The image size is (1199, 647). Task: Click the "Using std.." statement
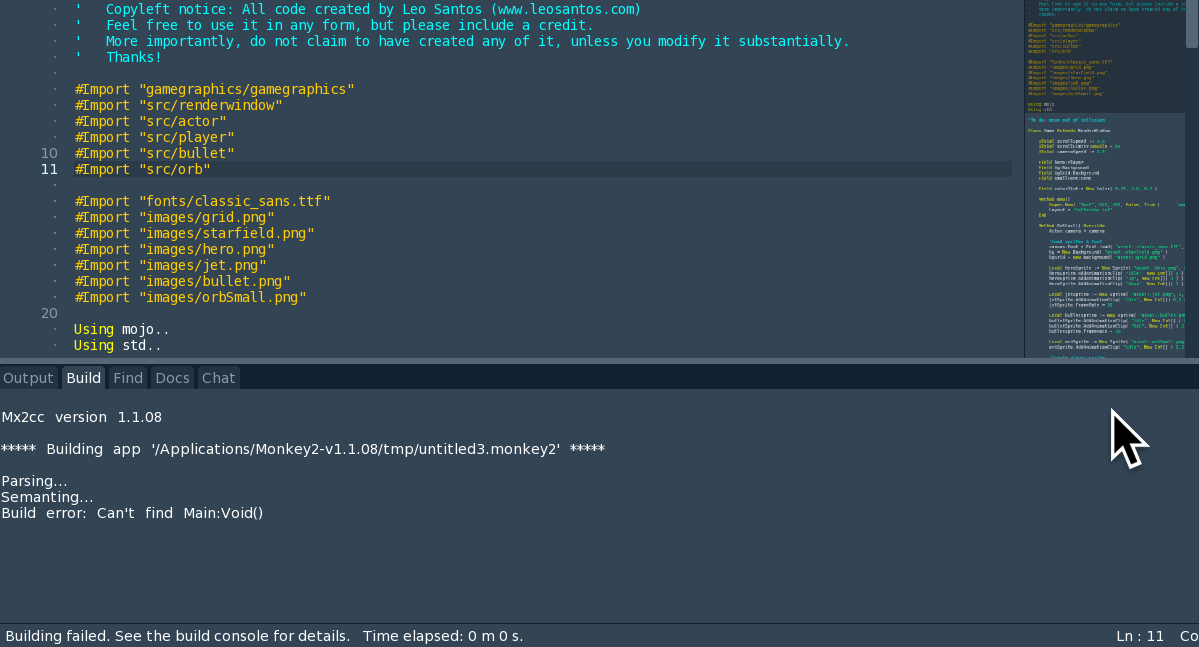pyautogui.click(x=118, y=345)
